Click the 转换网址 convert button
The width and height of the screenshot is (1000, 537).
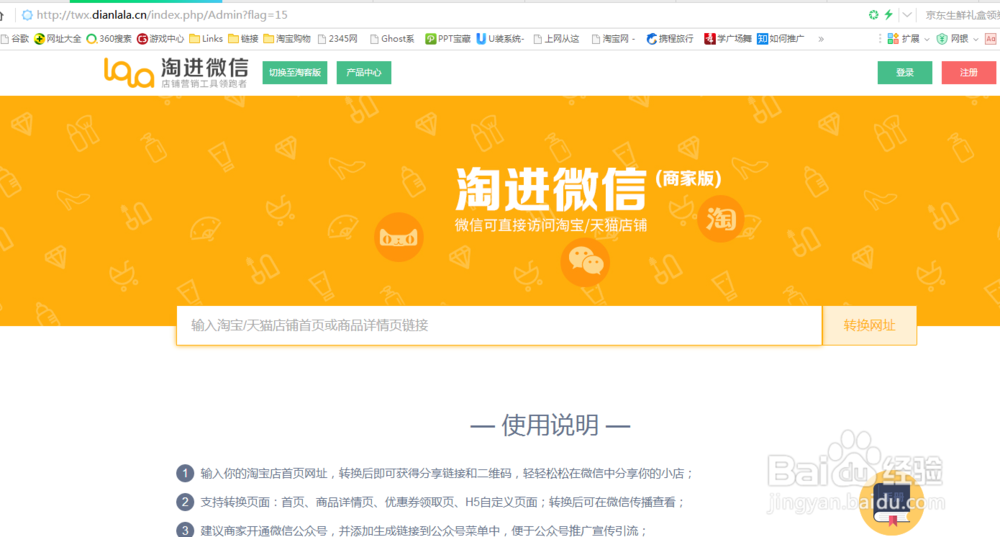tap(870, 325)
